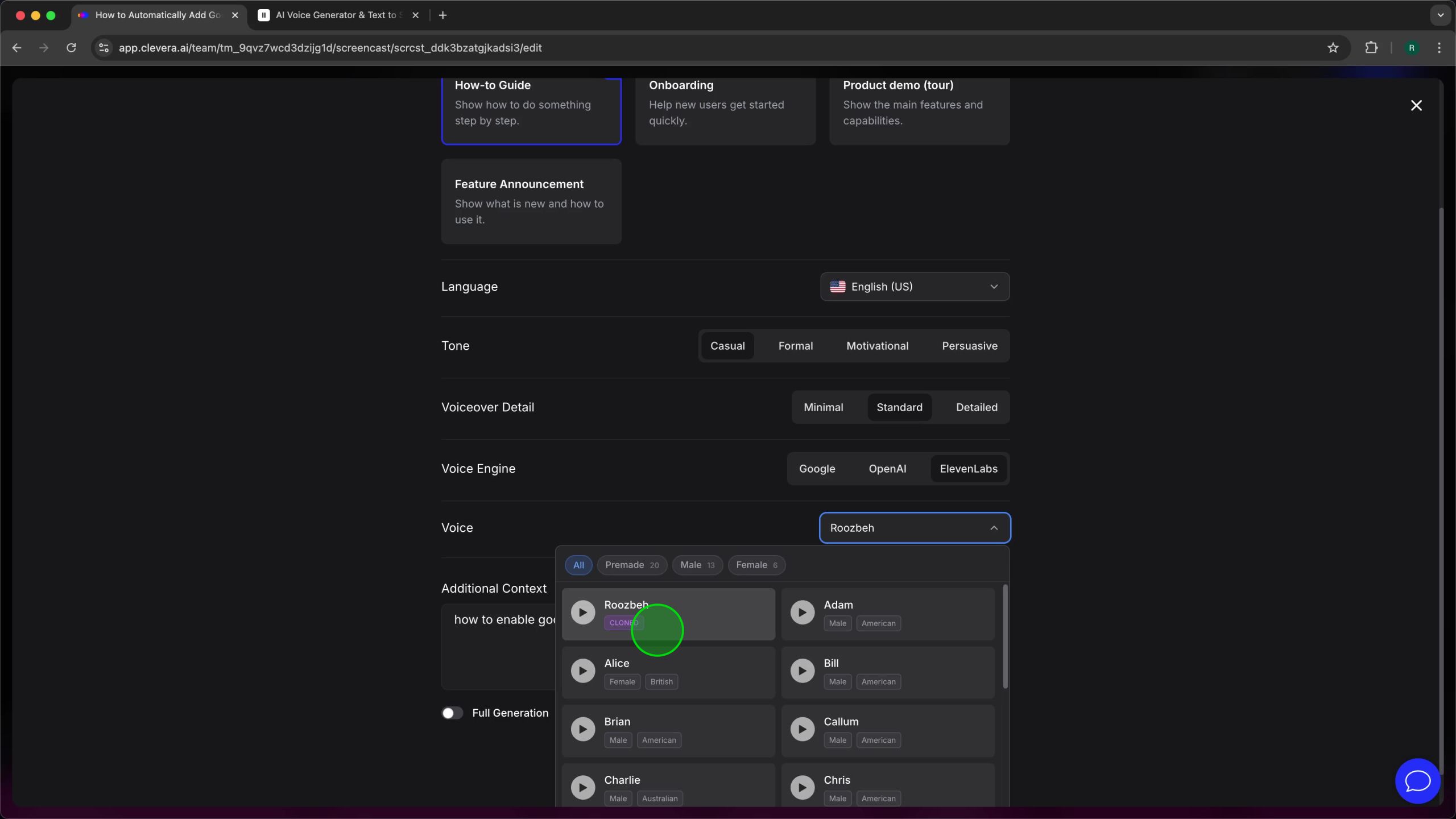Open browser extensions puzzle icon
The image size is (1456, 819).
1371,48
